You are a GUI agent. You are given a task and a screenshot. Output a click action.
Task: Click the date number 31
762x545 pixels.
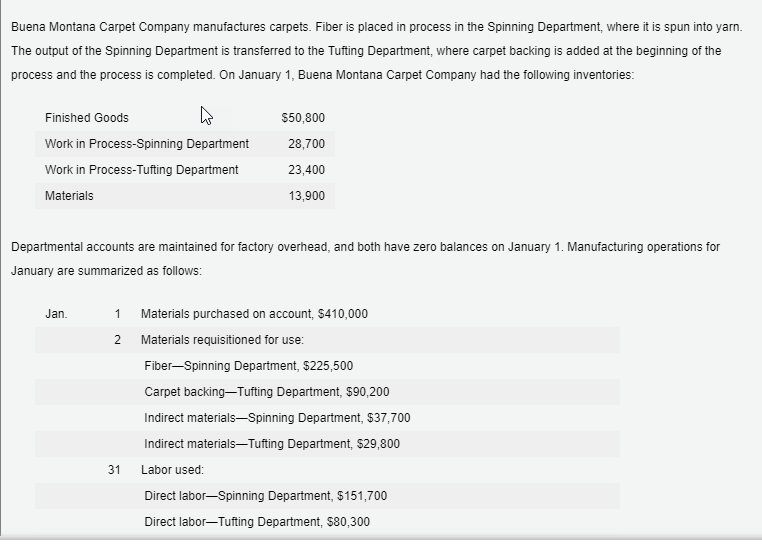115,470
